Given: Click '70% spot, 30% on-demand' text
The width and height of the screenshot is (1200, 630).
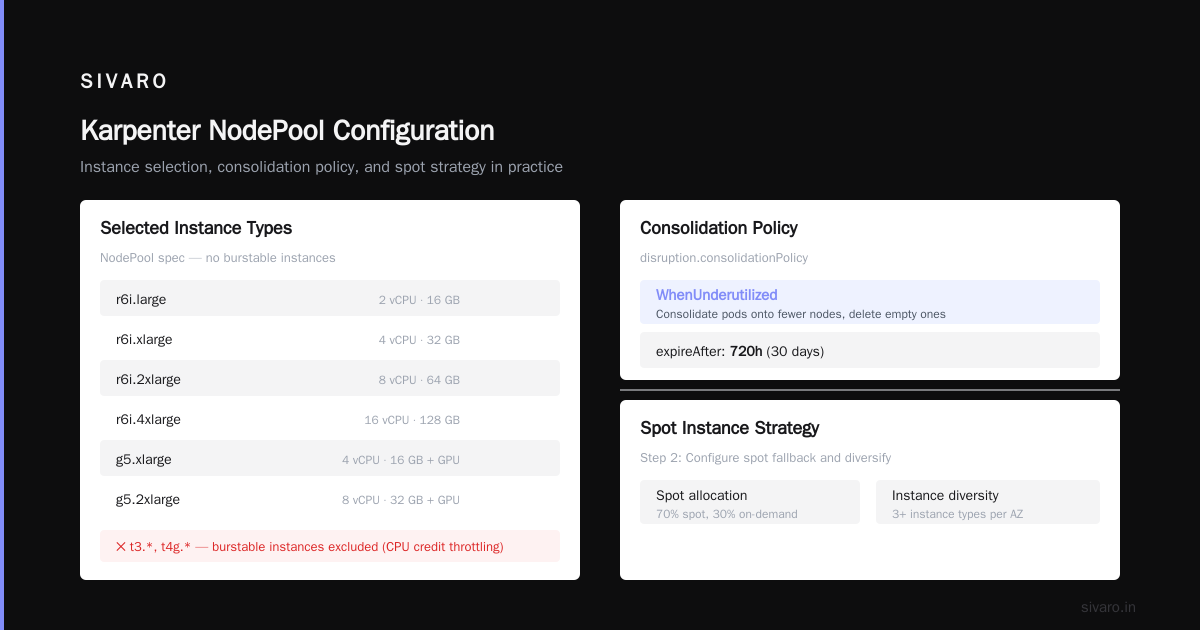Looking at the screenshot, I should [x=727, y=514].
